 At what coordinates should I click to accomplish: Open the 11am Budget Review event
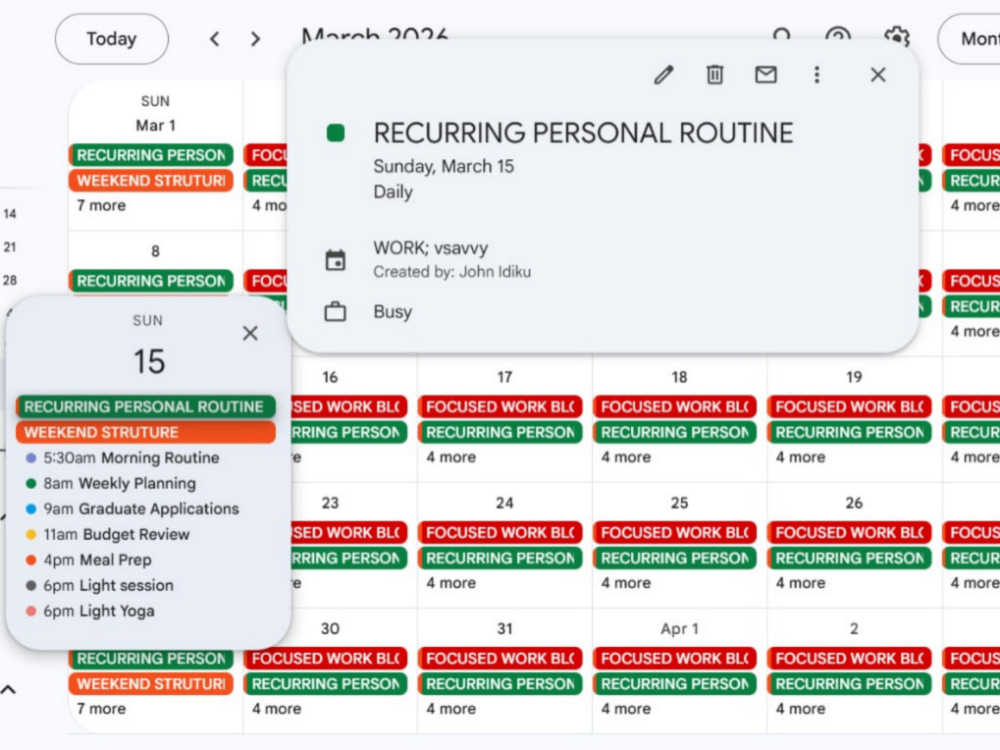[x=108, y=534]
